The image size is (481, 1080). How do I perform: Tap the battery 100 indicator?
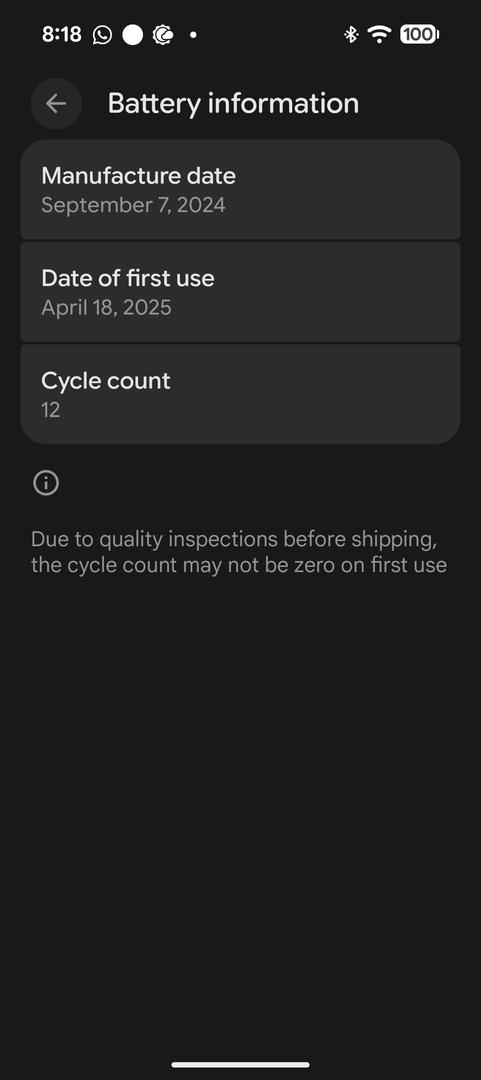[420, 34]
